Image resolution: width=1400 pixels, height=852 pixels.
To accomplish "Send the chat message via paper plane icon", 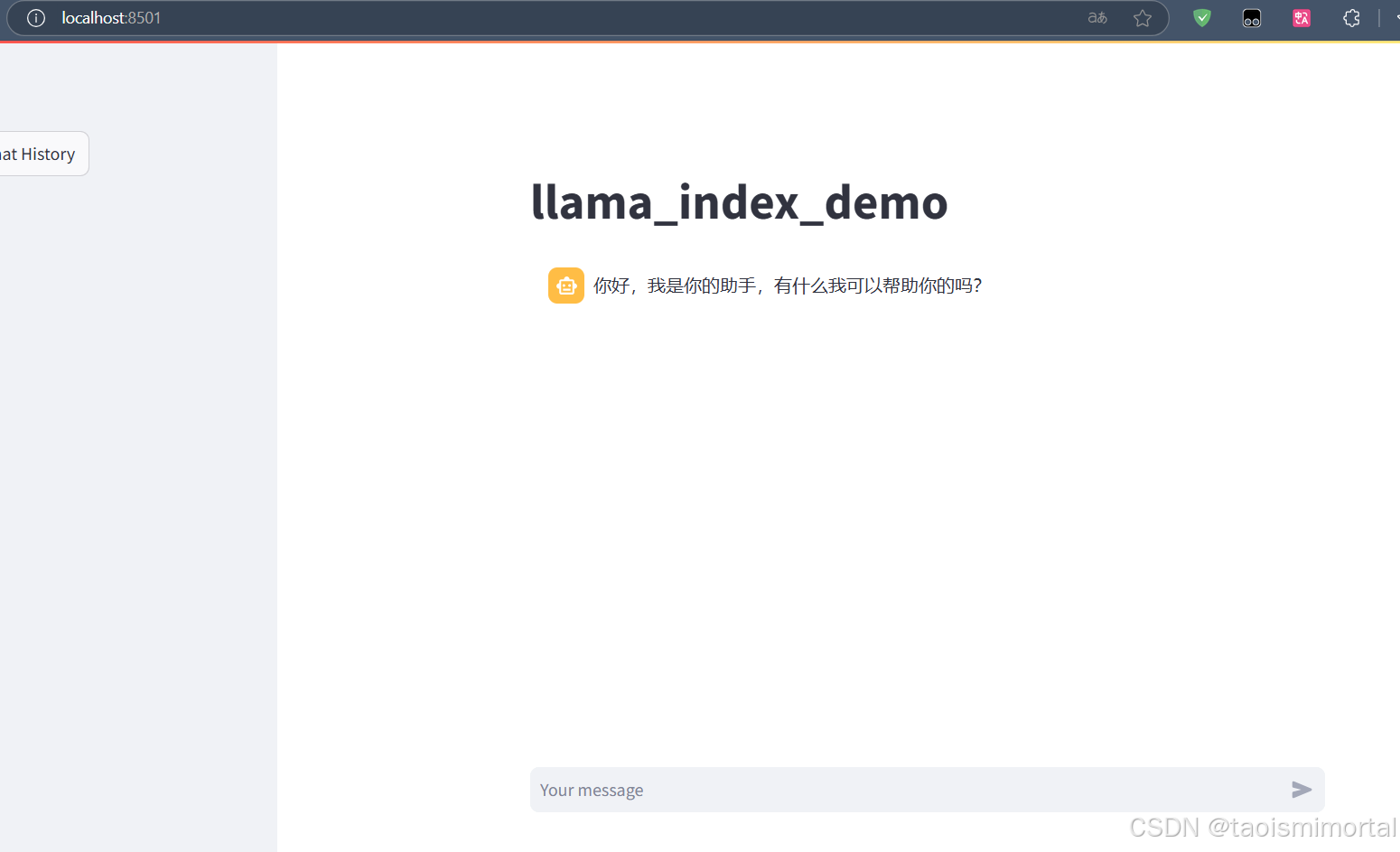I will 1302,790.
